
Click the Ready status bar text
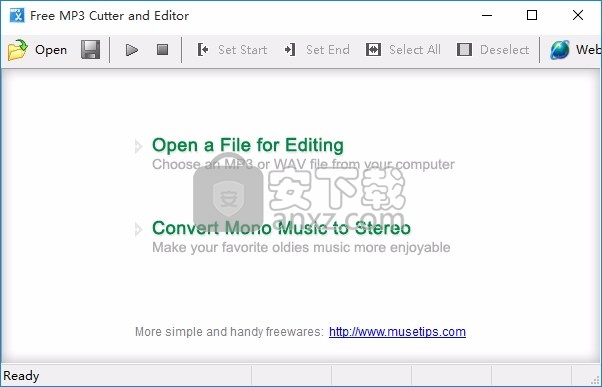click(21, 375)
